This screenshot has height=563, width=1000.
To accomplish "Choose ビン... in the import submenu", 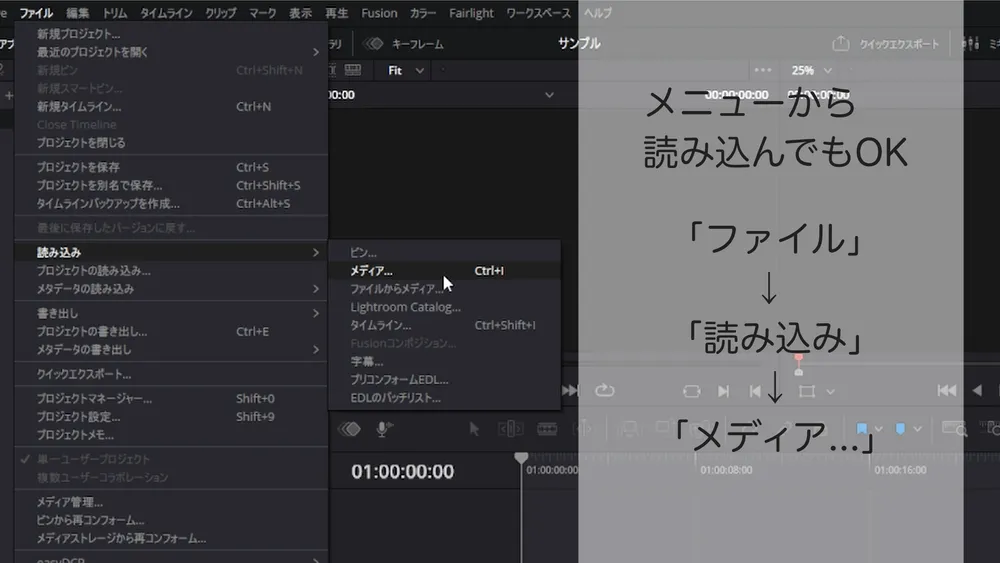I will click(x=445, y=252).
